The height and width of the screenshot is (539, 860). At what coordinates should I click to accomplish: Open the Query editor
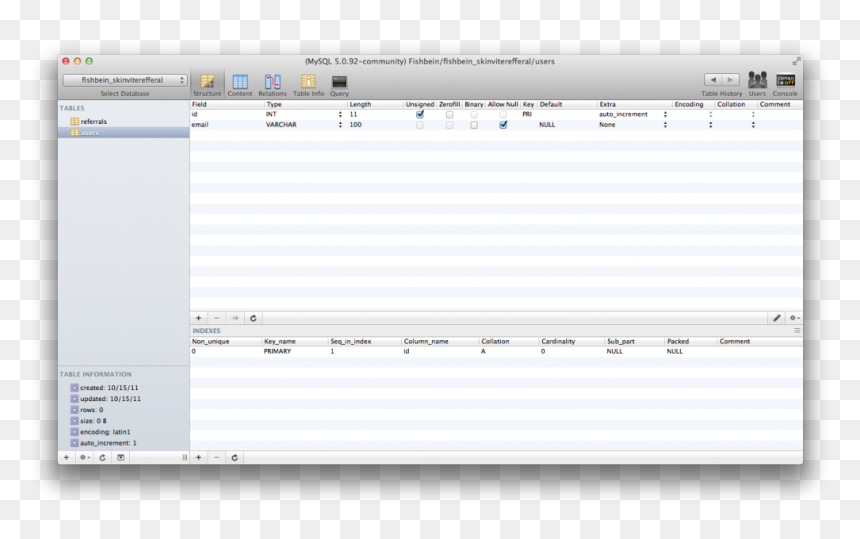(339, 85)
